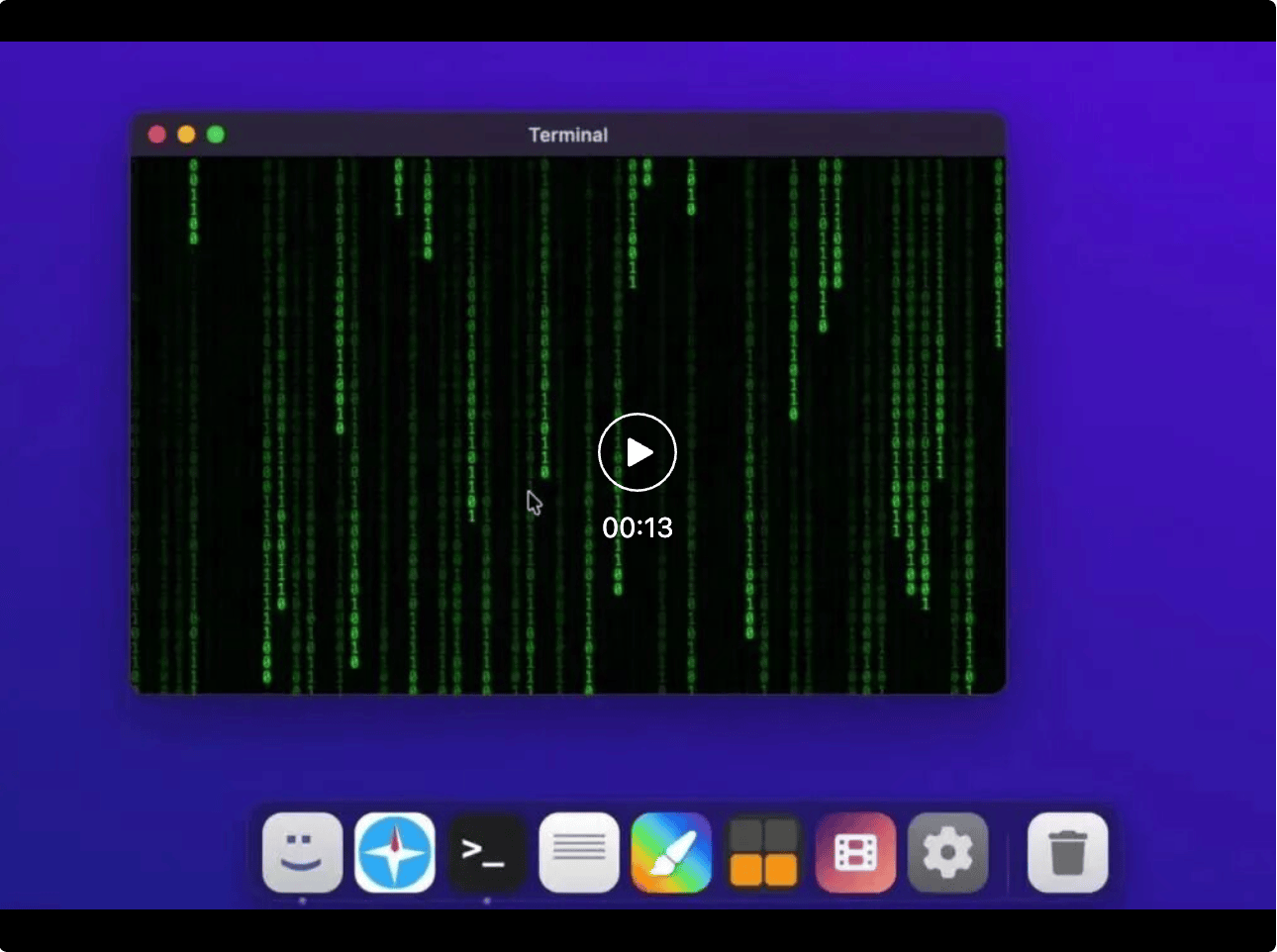Screen dimensions: 1277x952
Task: Click the running indicator dot under Terminal icon
Action: pyautogui.click(x=486, y=901)
